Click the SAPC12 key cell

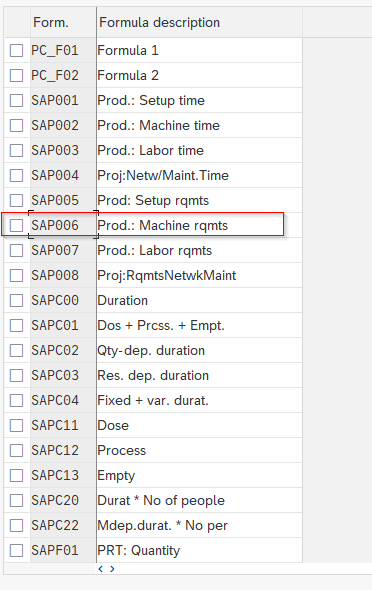[63, 450]
